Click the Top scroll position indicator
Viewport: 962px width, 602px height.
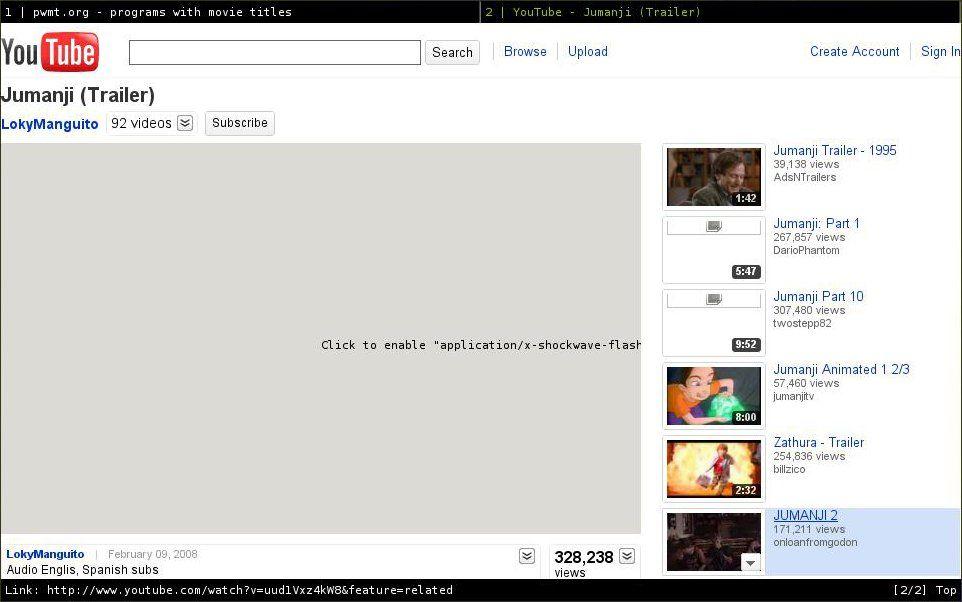[x=946, y=590]
